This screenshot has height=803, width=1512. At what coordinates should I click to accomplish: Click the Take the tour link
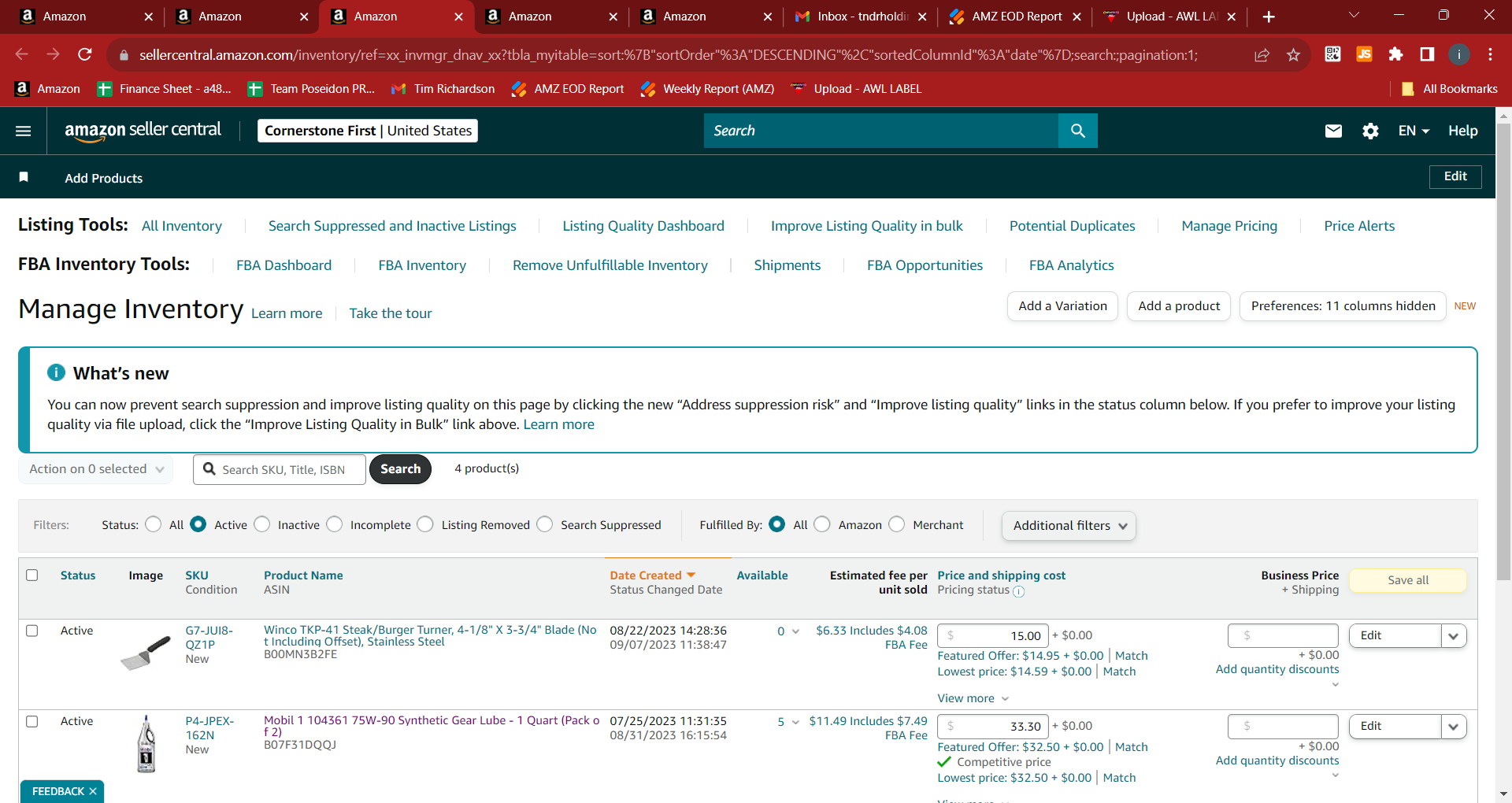pos(391,313)
